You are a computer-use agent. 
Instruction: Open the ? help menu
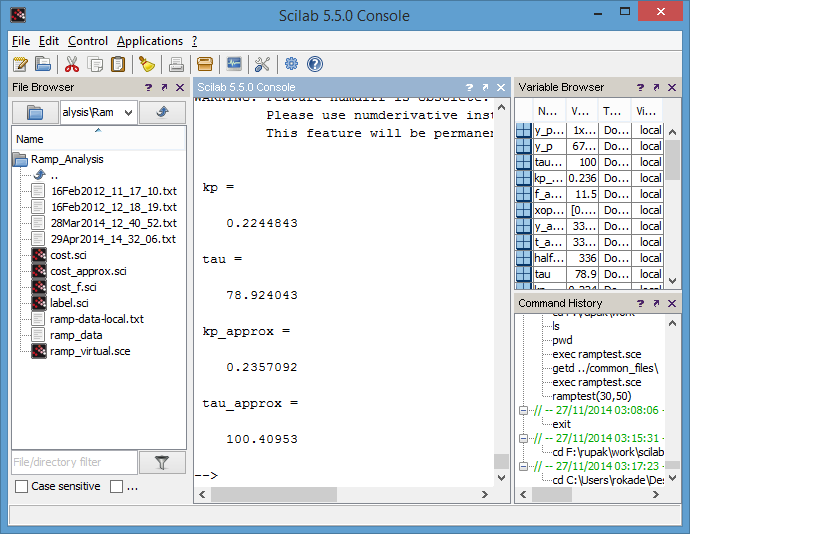coord(194,41)
